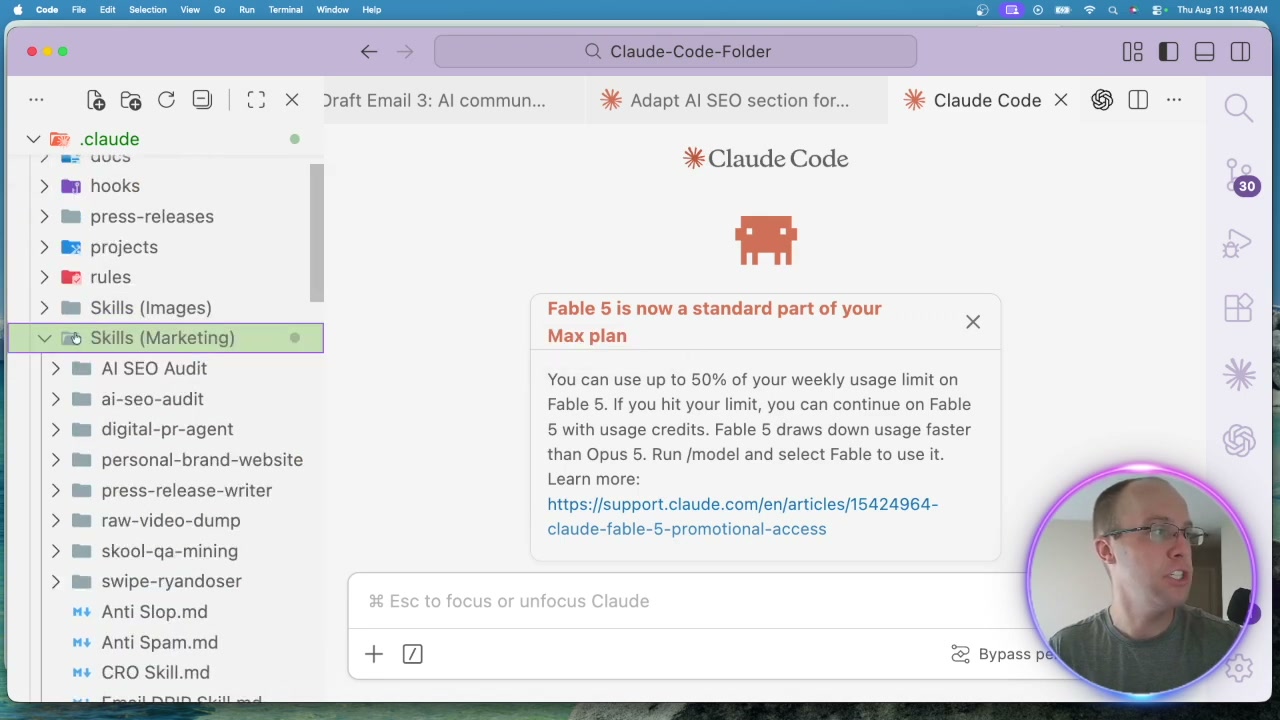The width and height of the screenshot is (1280, 720).
Task: Expand the Skills (Images) folder
Action: (x=44, y=308)
